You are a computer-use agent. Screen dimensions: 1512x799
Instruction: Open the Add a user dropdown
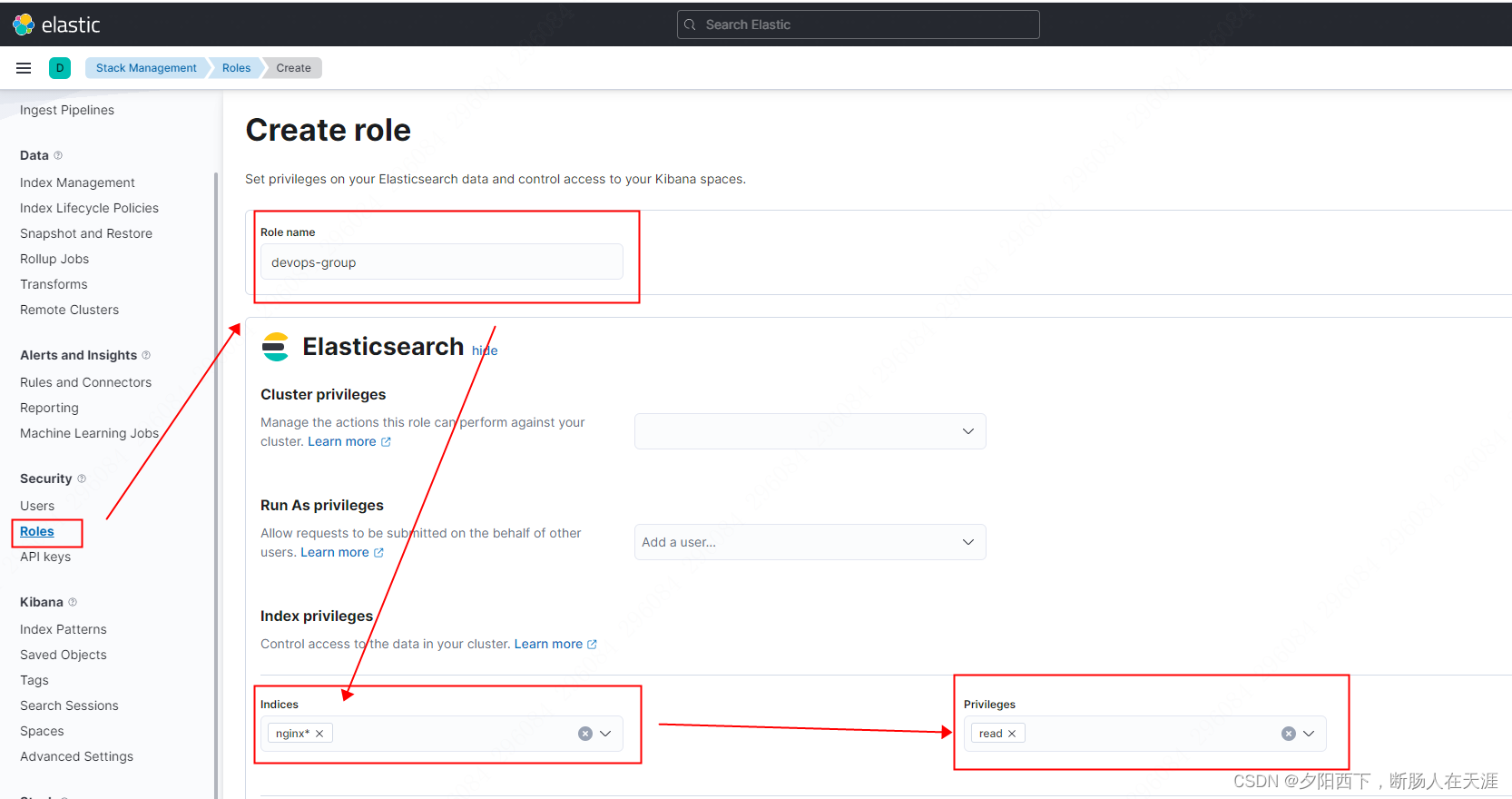tap(810, 542)
